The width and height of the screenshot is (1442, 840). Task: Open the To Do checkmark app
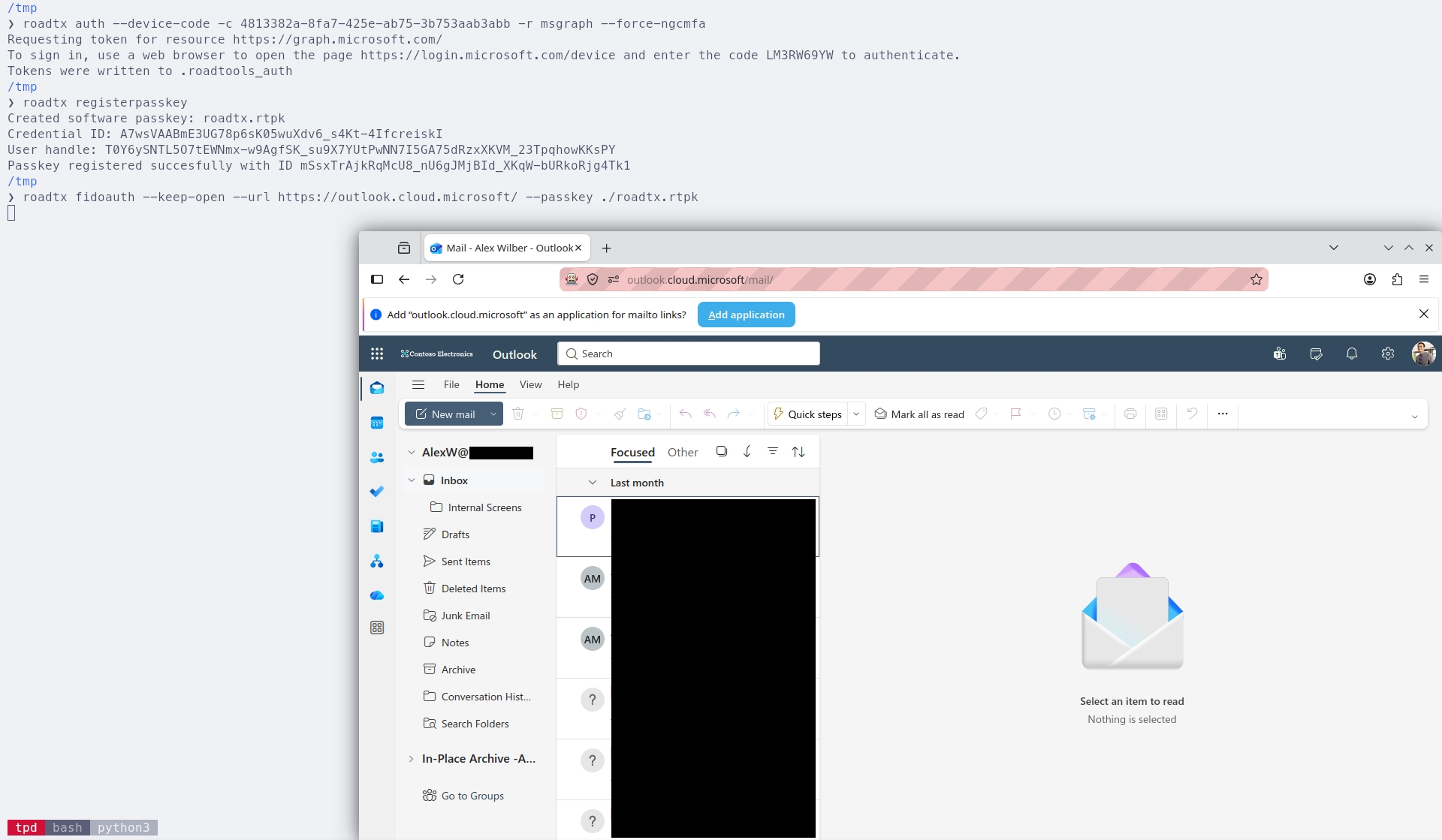point(377,492)
